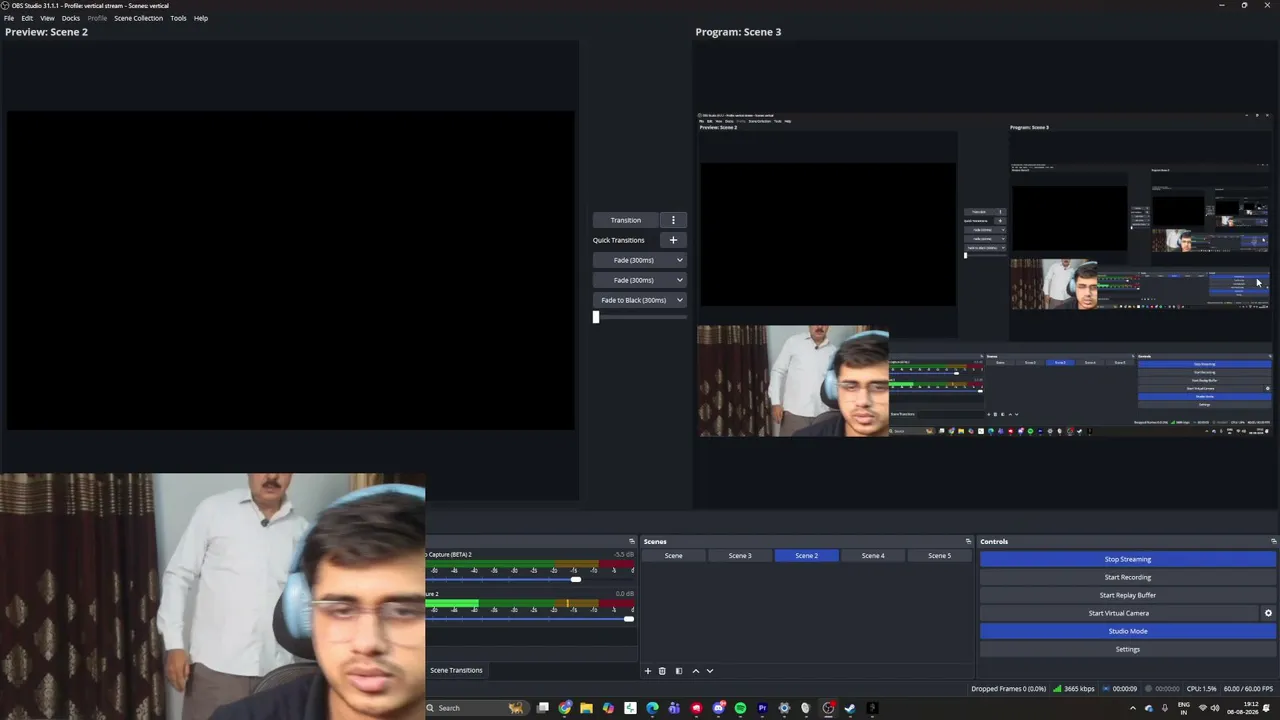
Task: Open Steam from the taskbar
Action: click(850, 708)
